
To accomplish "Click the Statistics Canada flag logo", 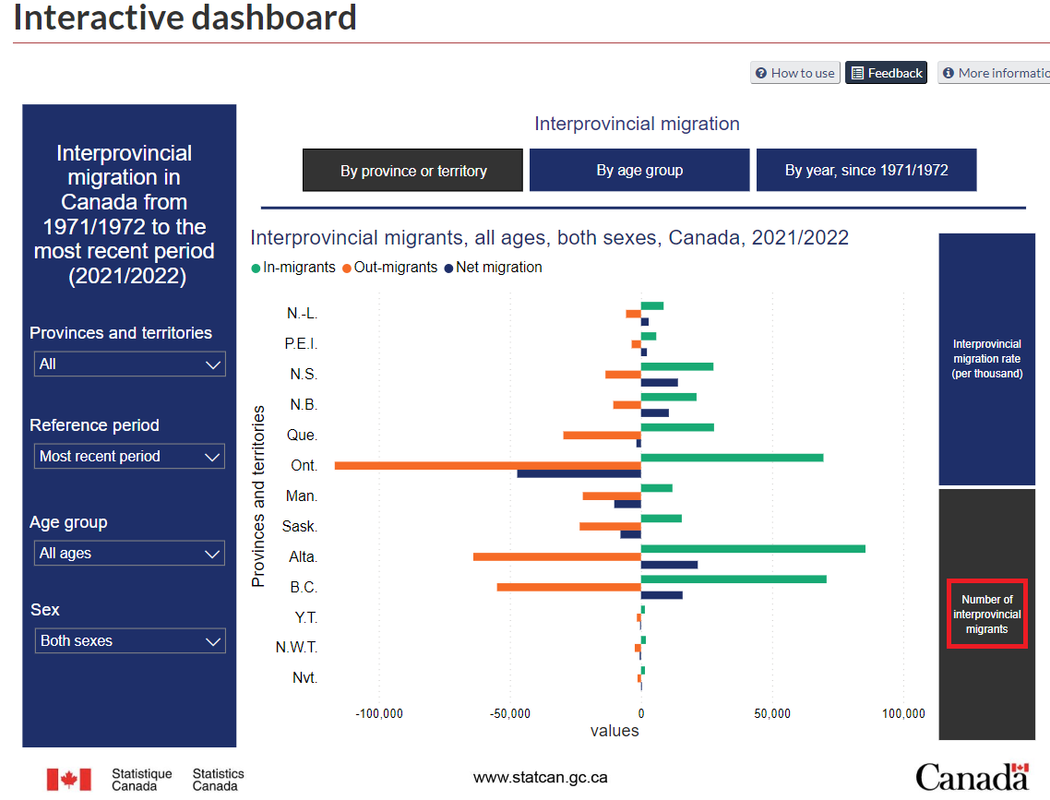I will [x=68, y=779].
